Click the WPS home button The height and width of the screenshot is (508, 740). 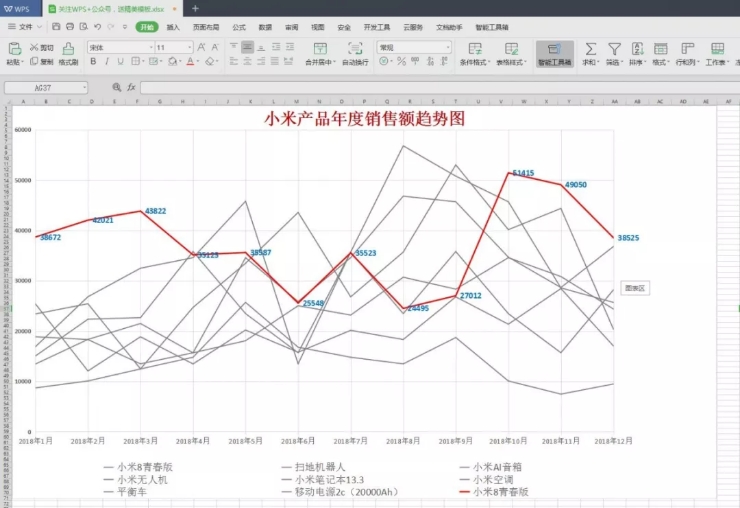17,8
